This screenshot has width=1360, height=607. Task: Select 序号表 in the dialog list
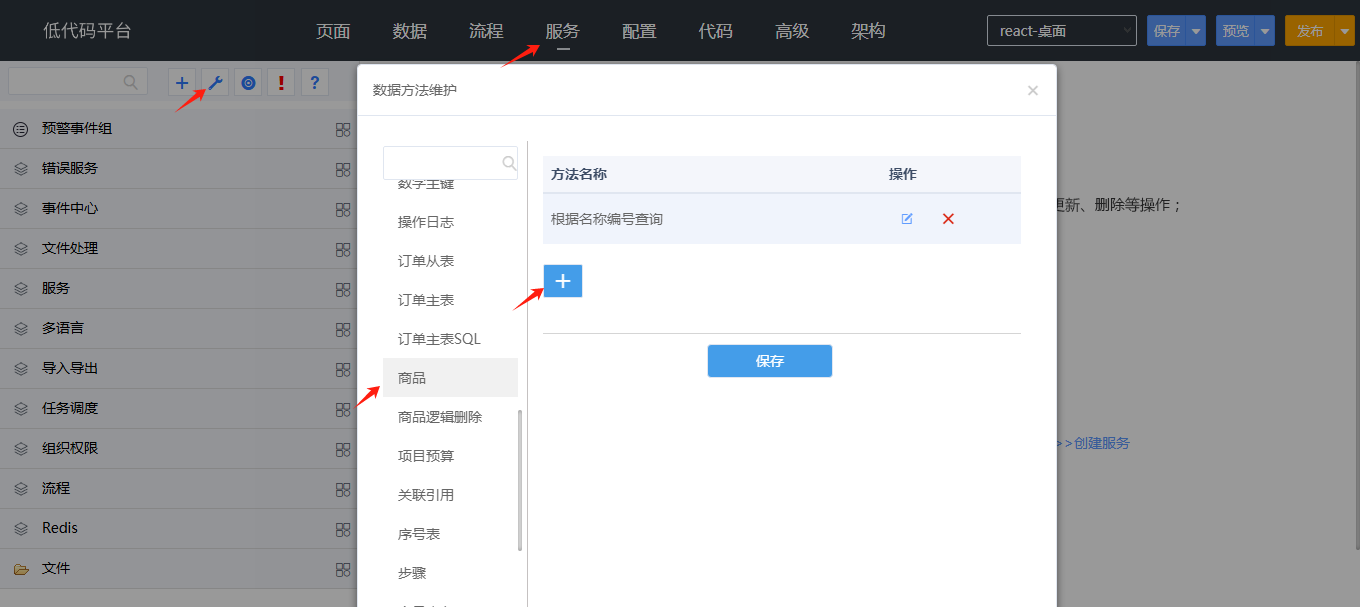pos(450,534)
